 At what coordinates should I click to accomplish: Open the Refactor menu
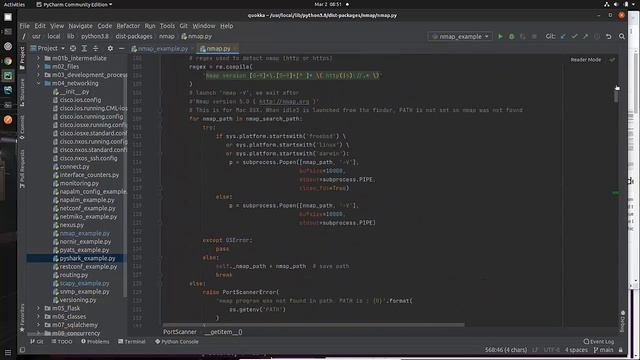pos(128,26)
